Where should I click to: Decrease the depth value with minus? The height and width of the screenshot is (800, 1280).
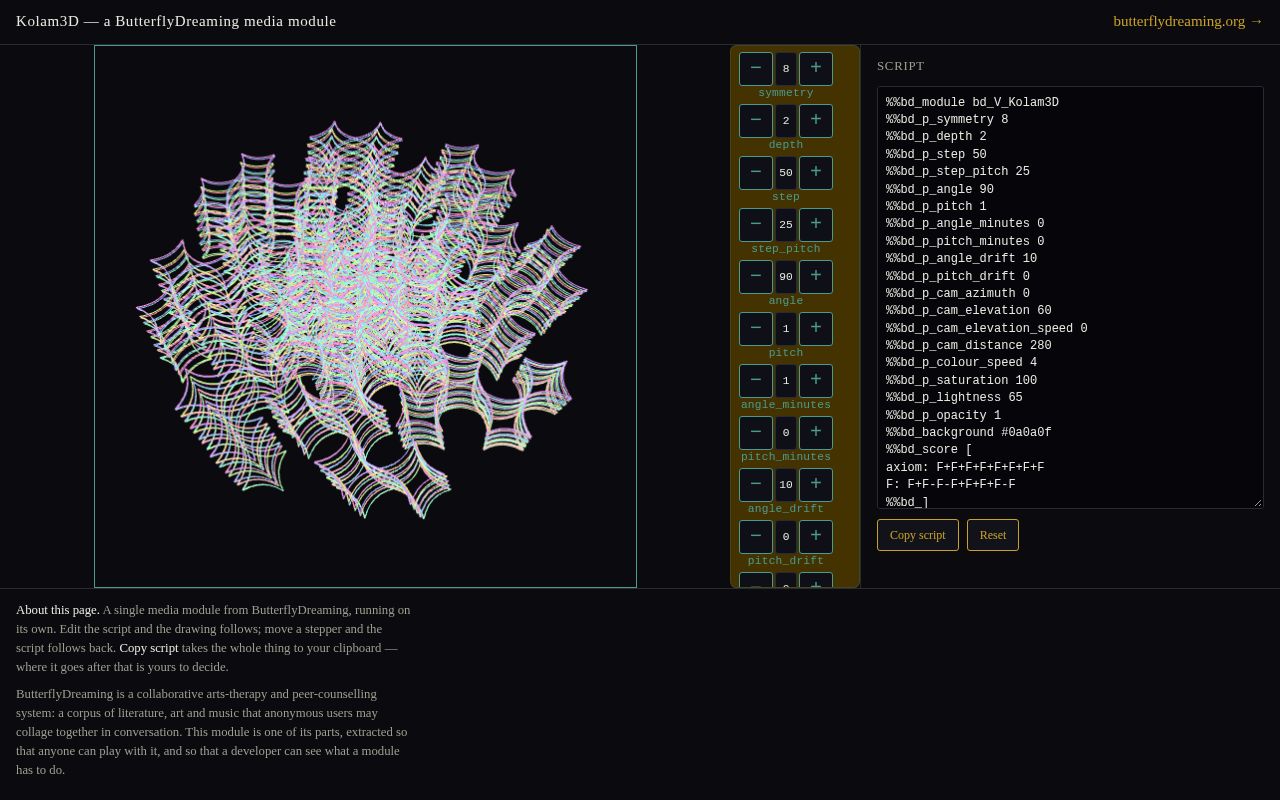(756, 121)
